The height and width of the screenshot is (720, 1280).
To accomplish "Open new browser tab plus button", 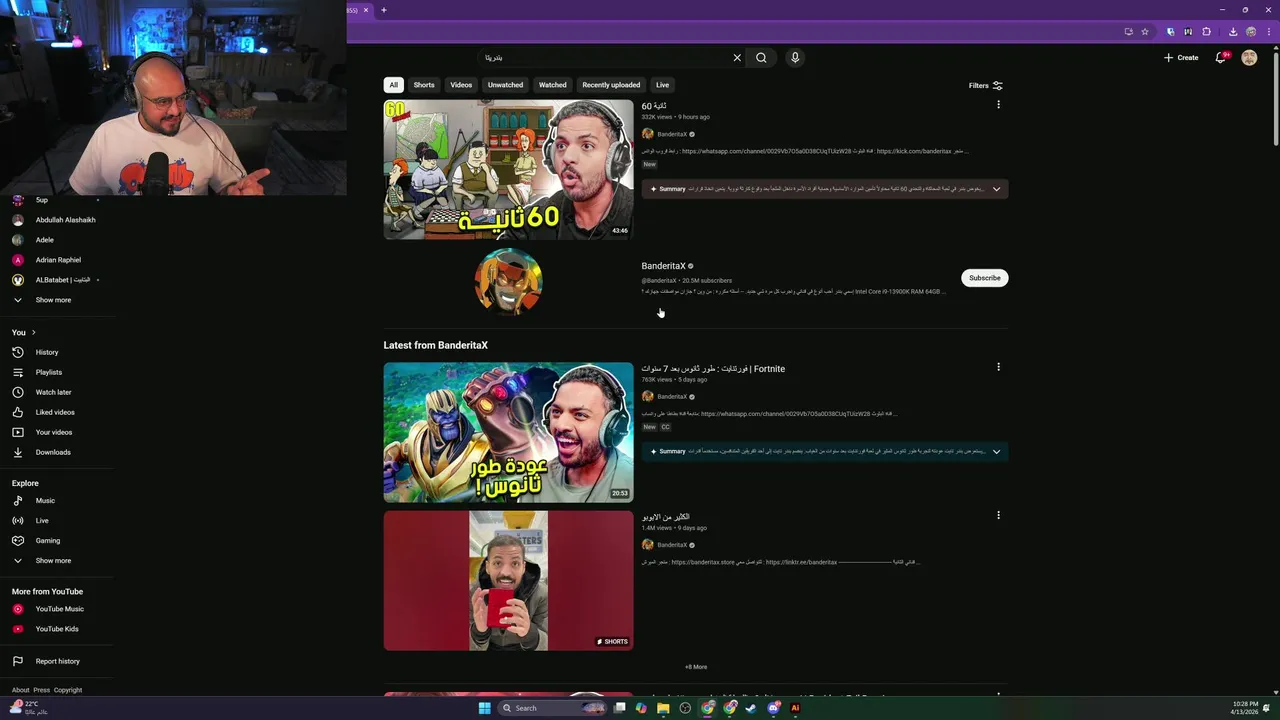I will coord(384,10).
